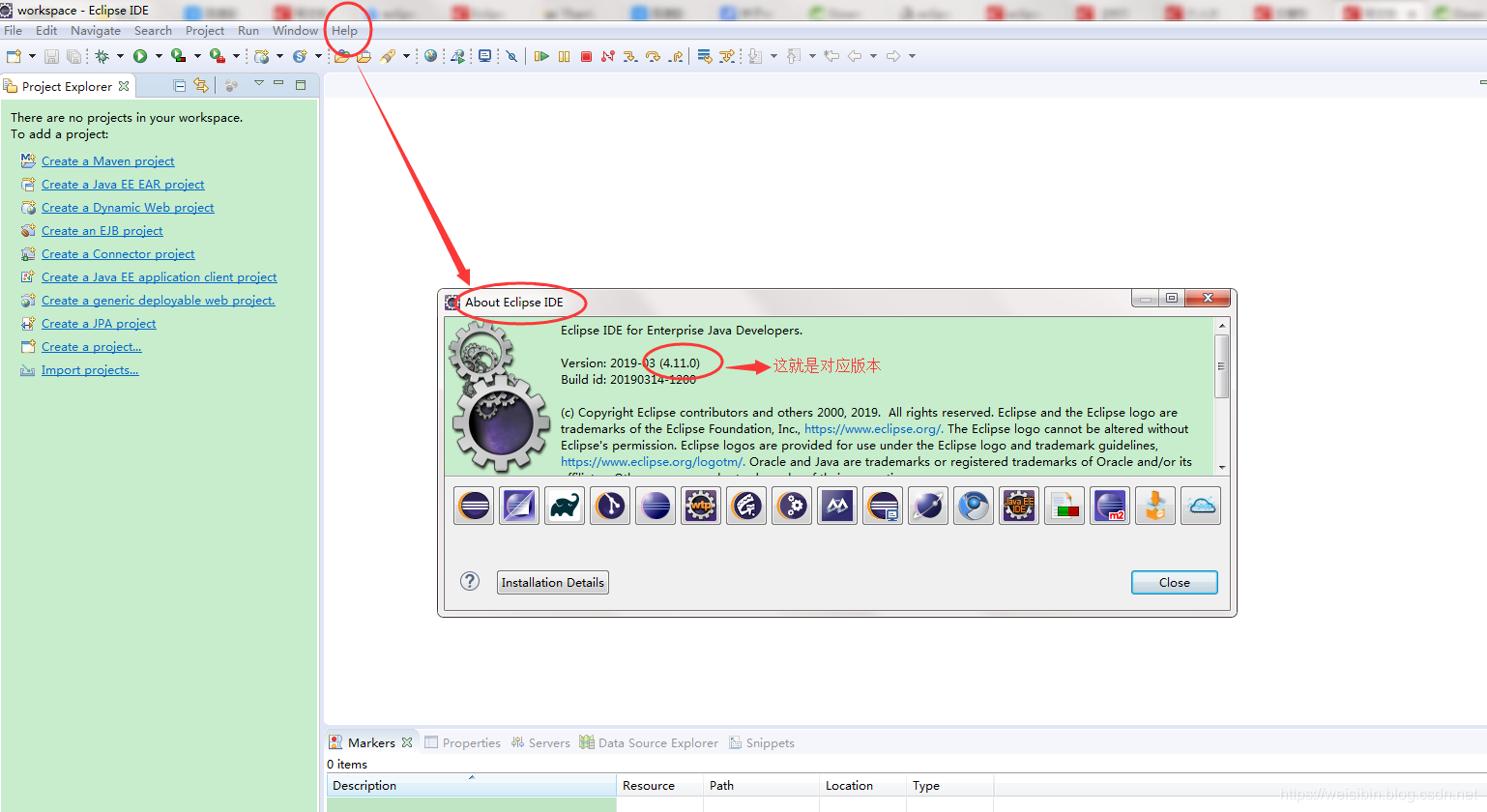Image resolution: width=1487 pixels, height=812 pixels.
Task: Toggle Use Step Filters in toolbar
Action: 727,56
